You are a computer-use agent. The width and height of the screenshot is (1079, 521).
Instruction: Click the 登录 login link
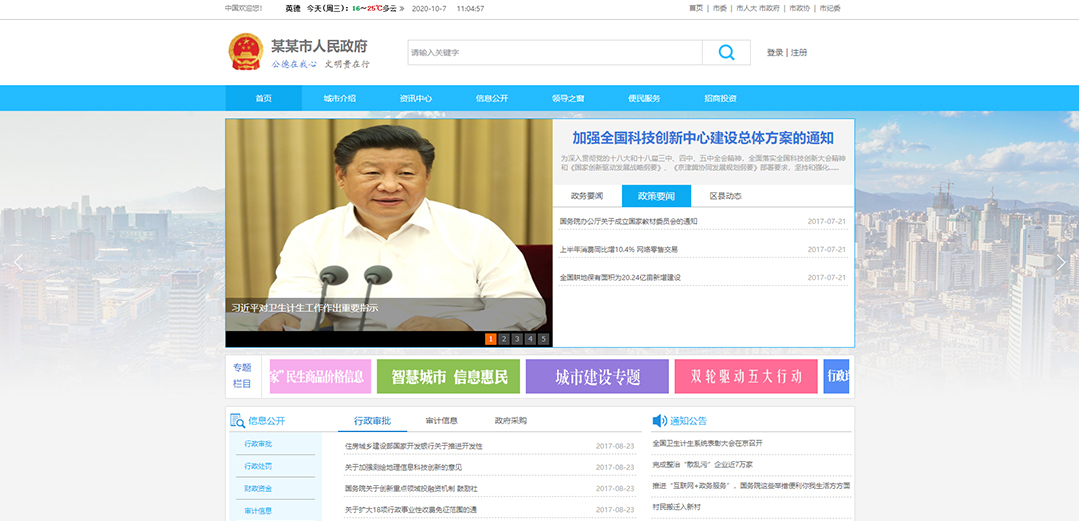(x=775, y=53)
